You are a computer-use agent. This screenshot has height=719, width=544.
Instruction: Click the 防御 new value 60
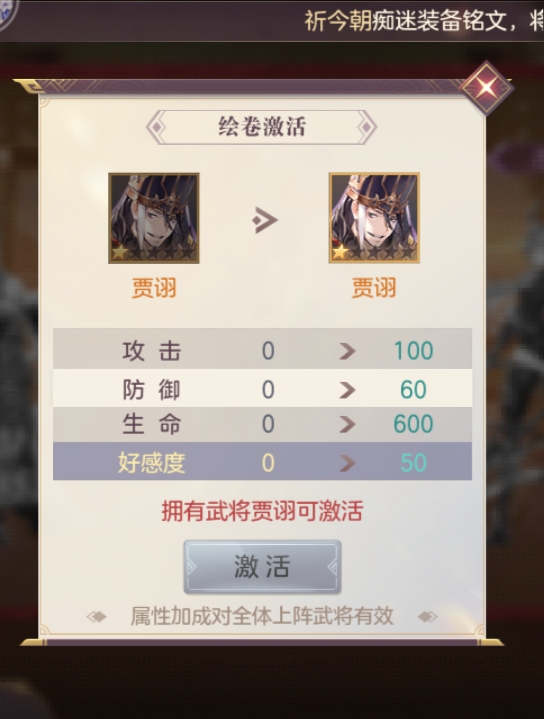(413, 390)
